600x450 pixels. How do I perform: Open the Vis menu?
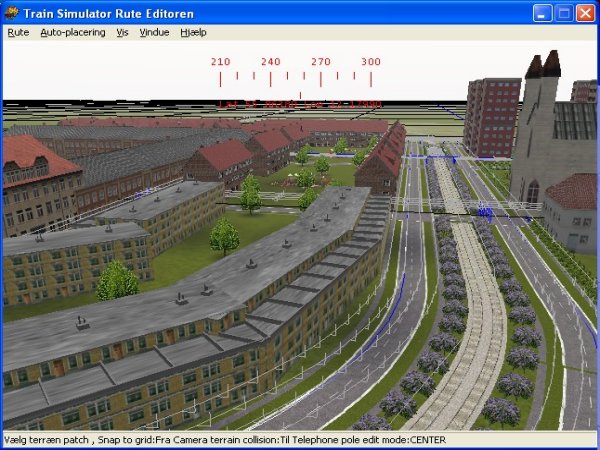click(x=122, y=32)
